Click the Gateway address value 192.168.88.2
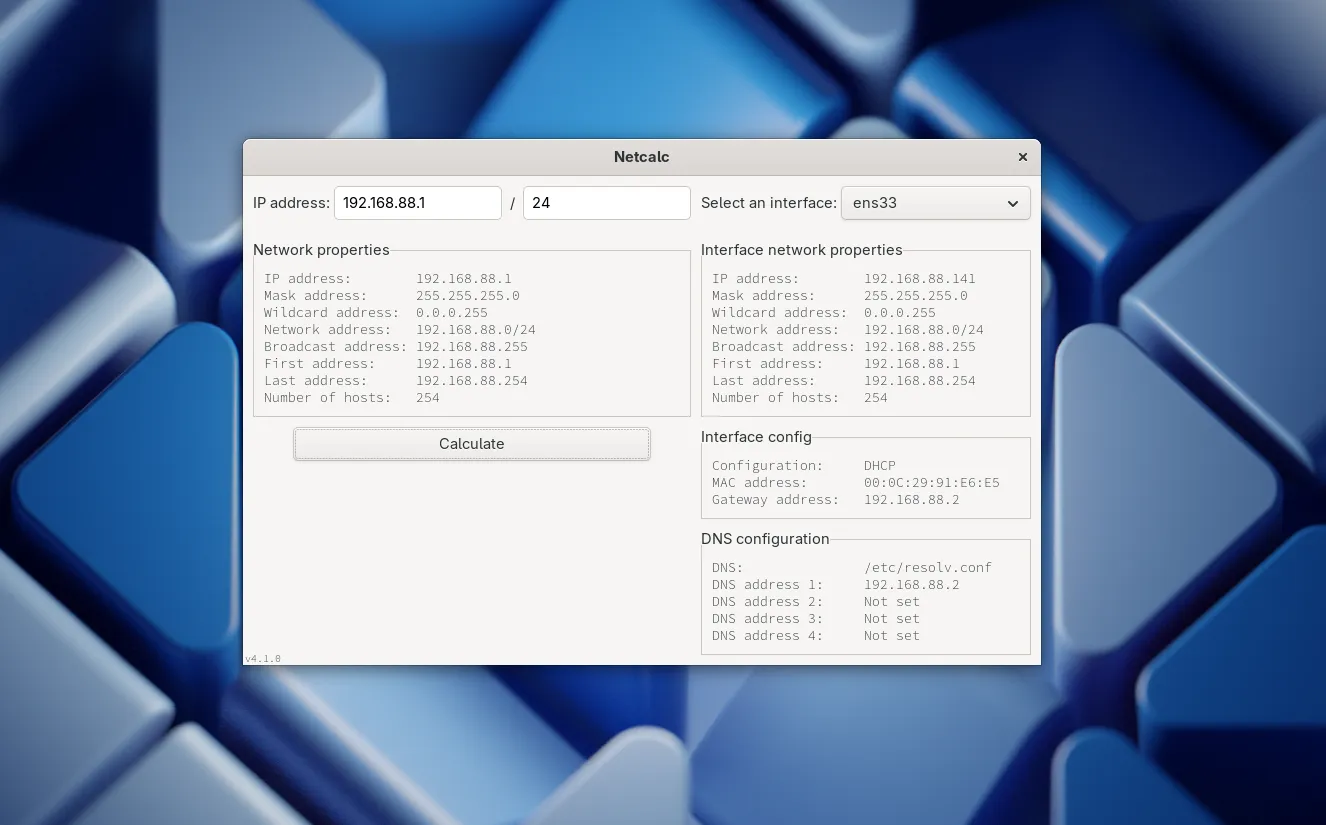This screenshot has width=1326, height=825. tap(911, 499)
